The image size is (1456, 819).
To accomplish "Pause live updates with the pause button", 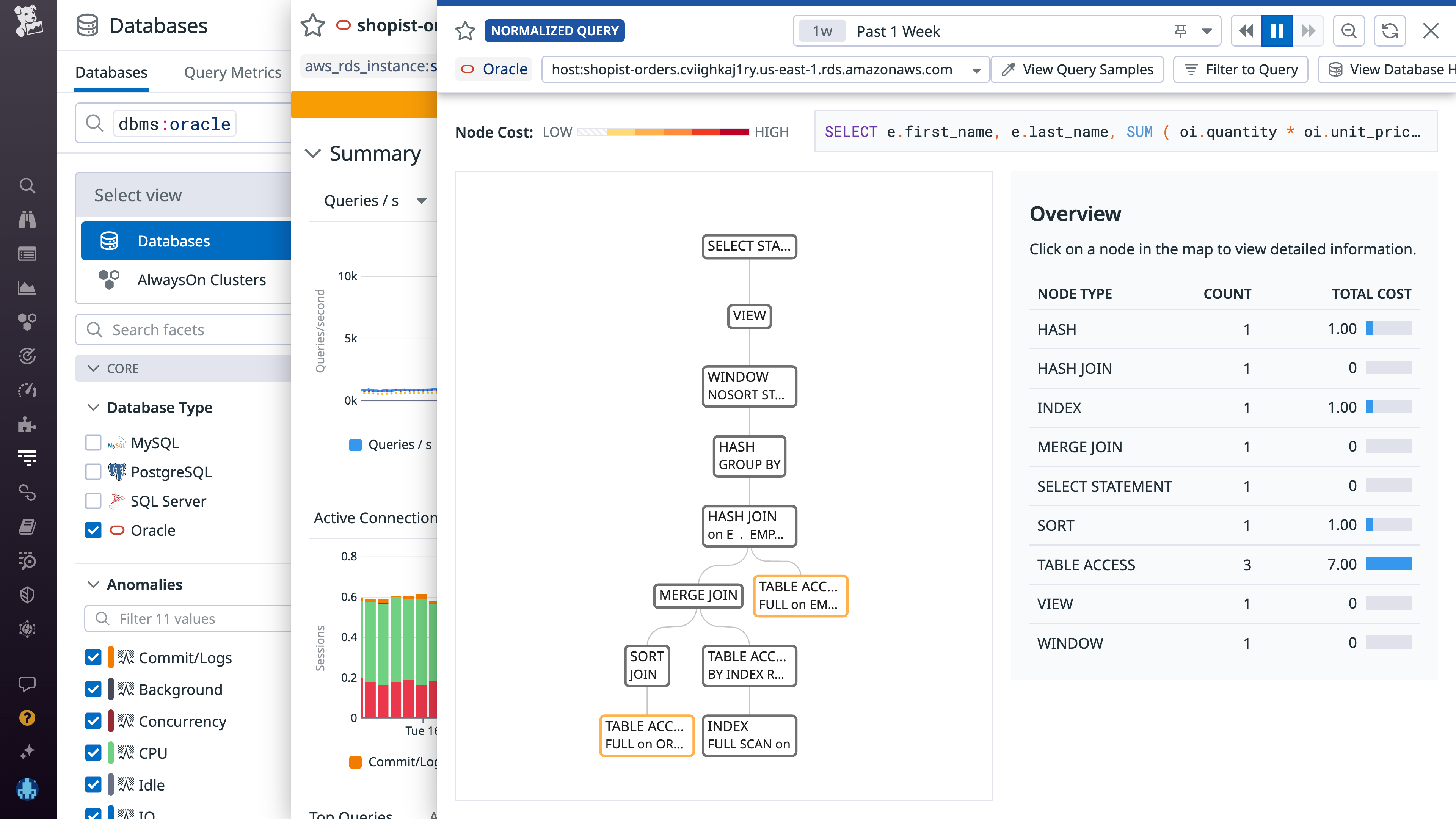I will [x=1277, y=30].
